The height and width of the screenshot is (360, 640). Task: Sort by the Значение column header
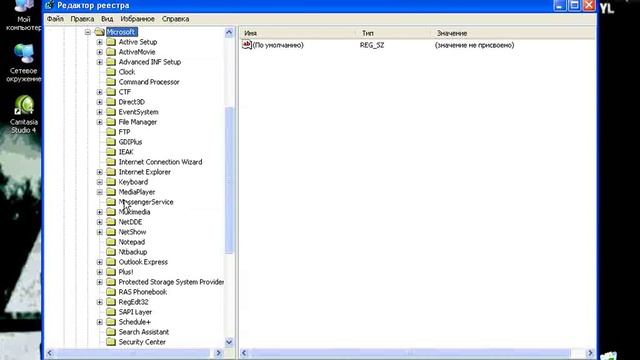point(513,33)
